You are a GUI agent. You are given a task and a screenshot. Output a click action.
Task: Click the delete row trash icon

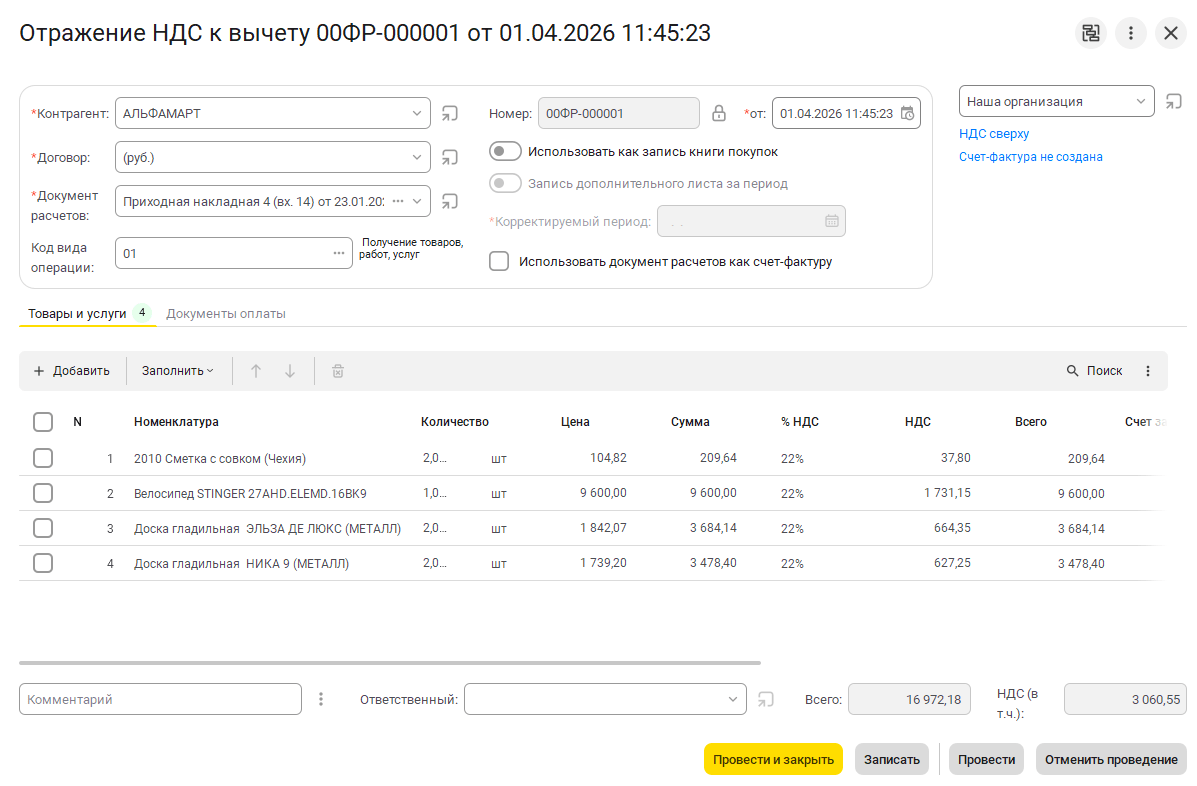(338, 371)
